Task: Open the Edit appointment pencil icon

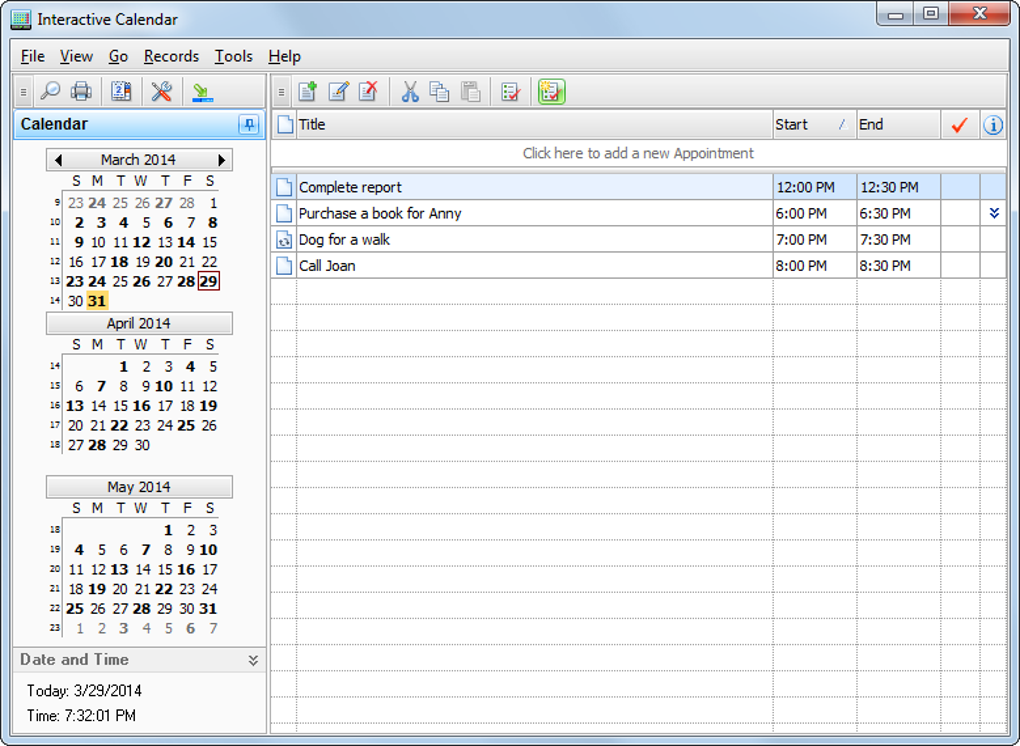Action: coord(338,91)
